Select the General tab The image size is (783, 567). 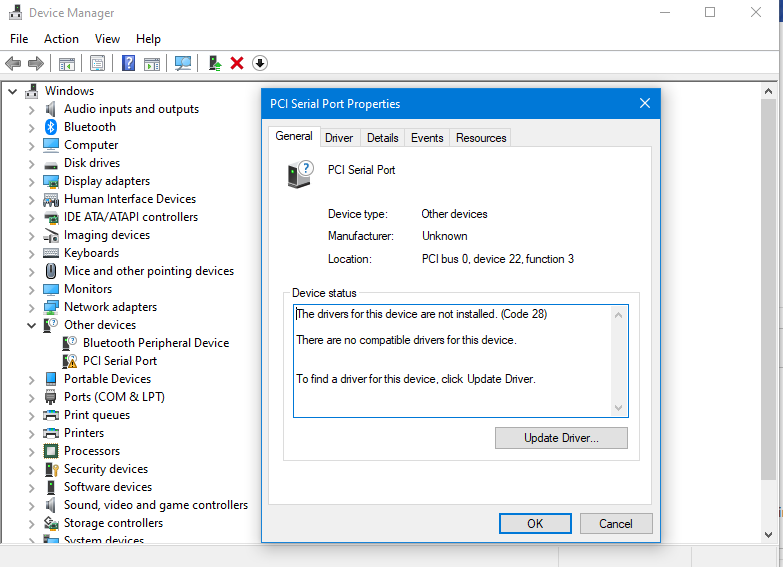[x=294, y=136]
